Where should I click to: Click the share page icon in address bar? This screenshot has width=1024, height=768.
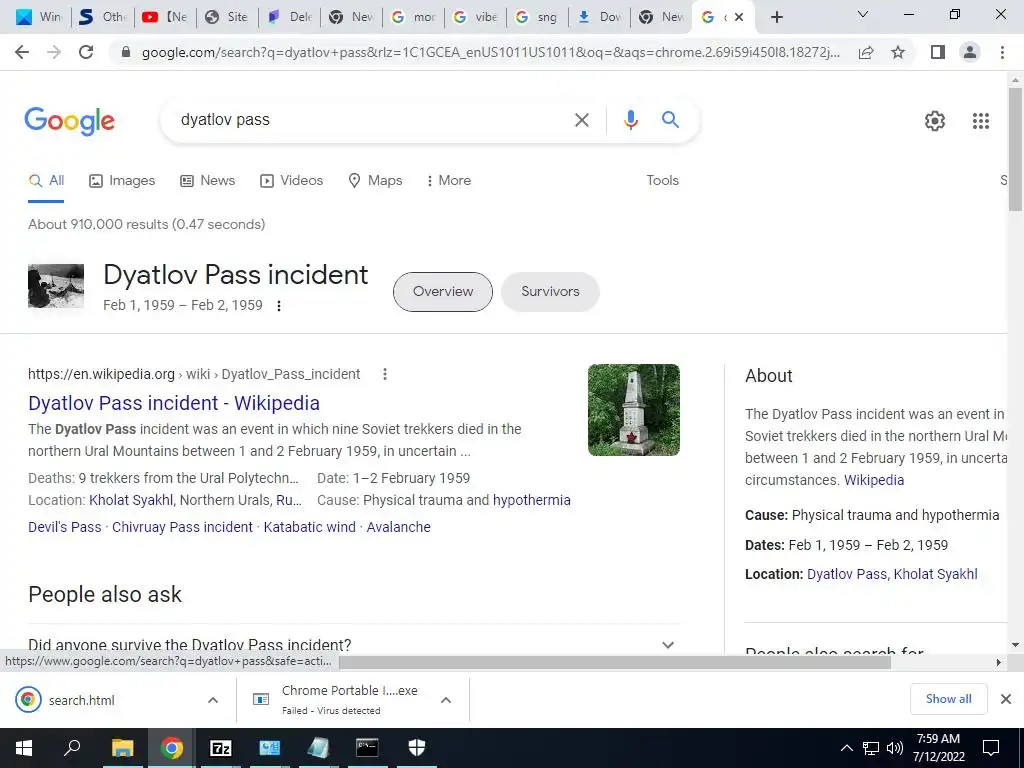tap(866, 52)
